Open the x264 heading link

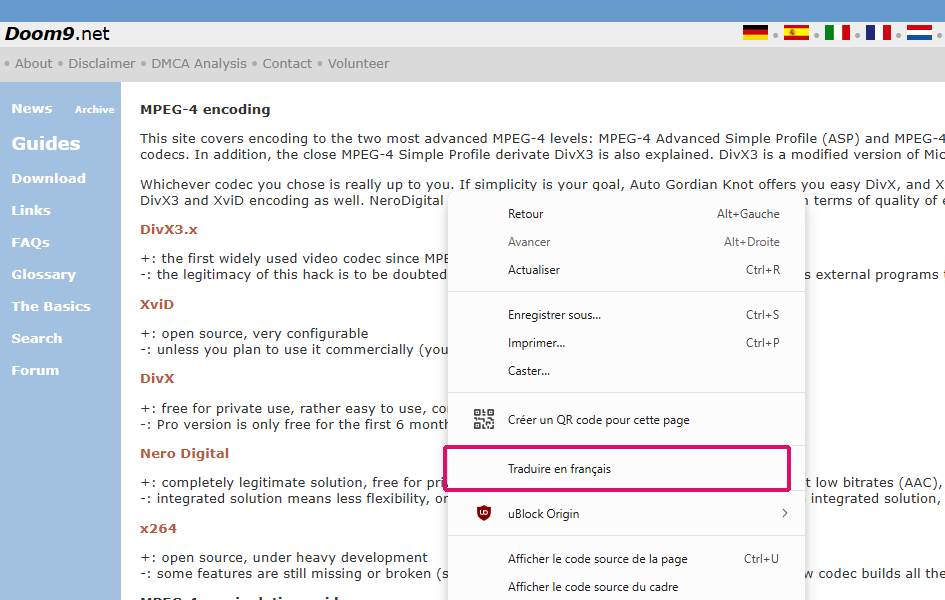(159, 528)
